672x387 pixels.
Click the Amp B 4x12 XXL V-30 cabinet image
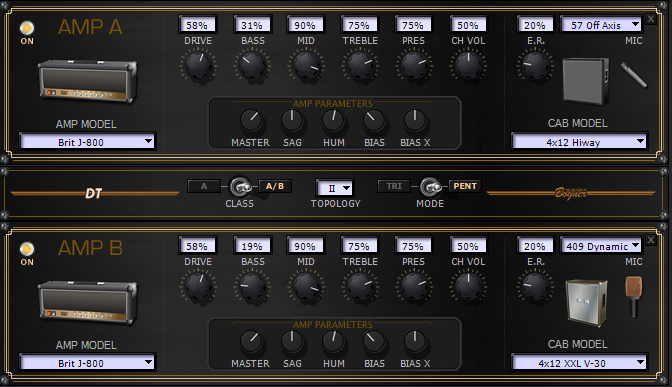point(586,303)
